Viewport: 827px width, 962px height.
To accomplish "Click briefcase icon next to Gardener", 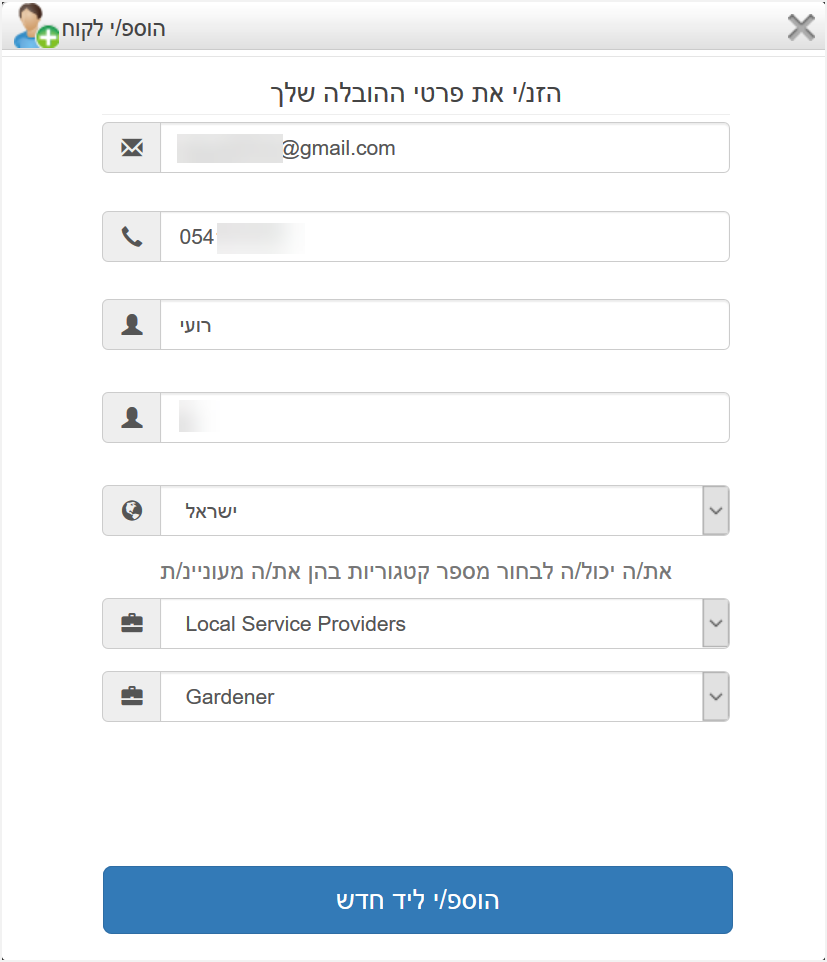I will coord(132,696).
